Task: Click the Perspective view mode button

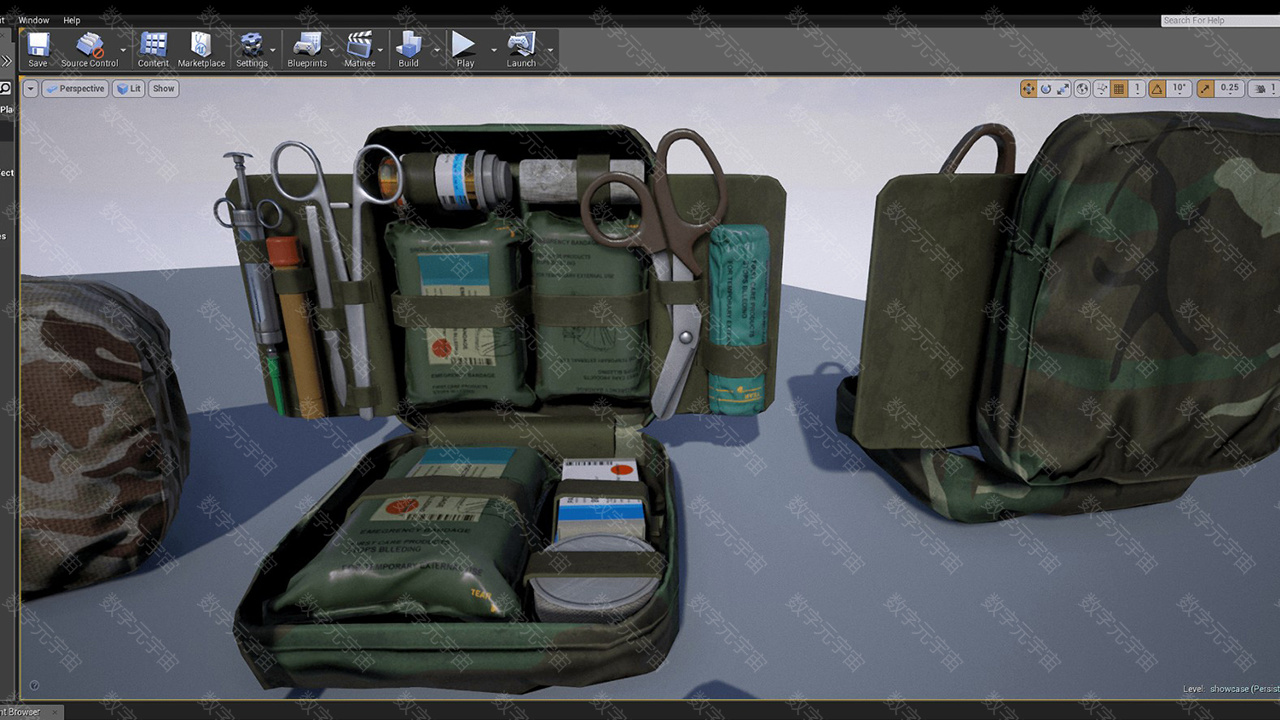Action: pyautogui.click(x=75, y=89)
